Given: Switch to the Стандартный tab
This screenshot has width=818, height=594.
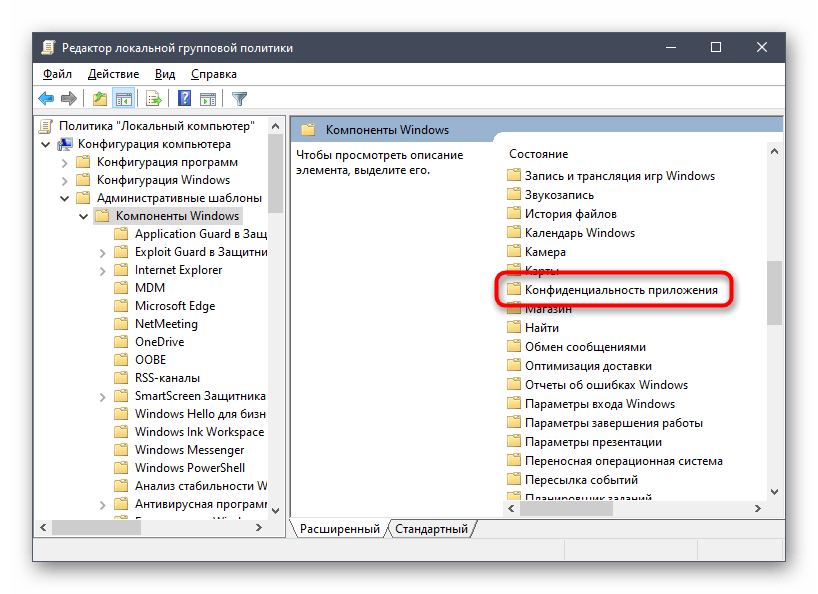Looking at the screenshot, I should pyautogui.click(x=432, y=528).
